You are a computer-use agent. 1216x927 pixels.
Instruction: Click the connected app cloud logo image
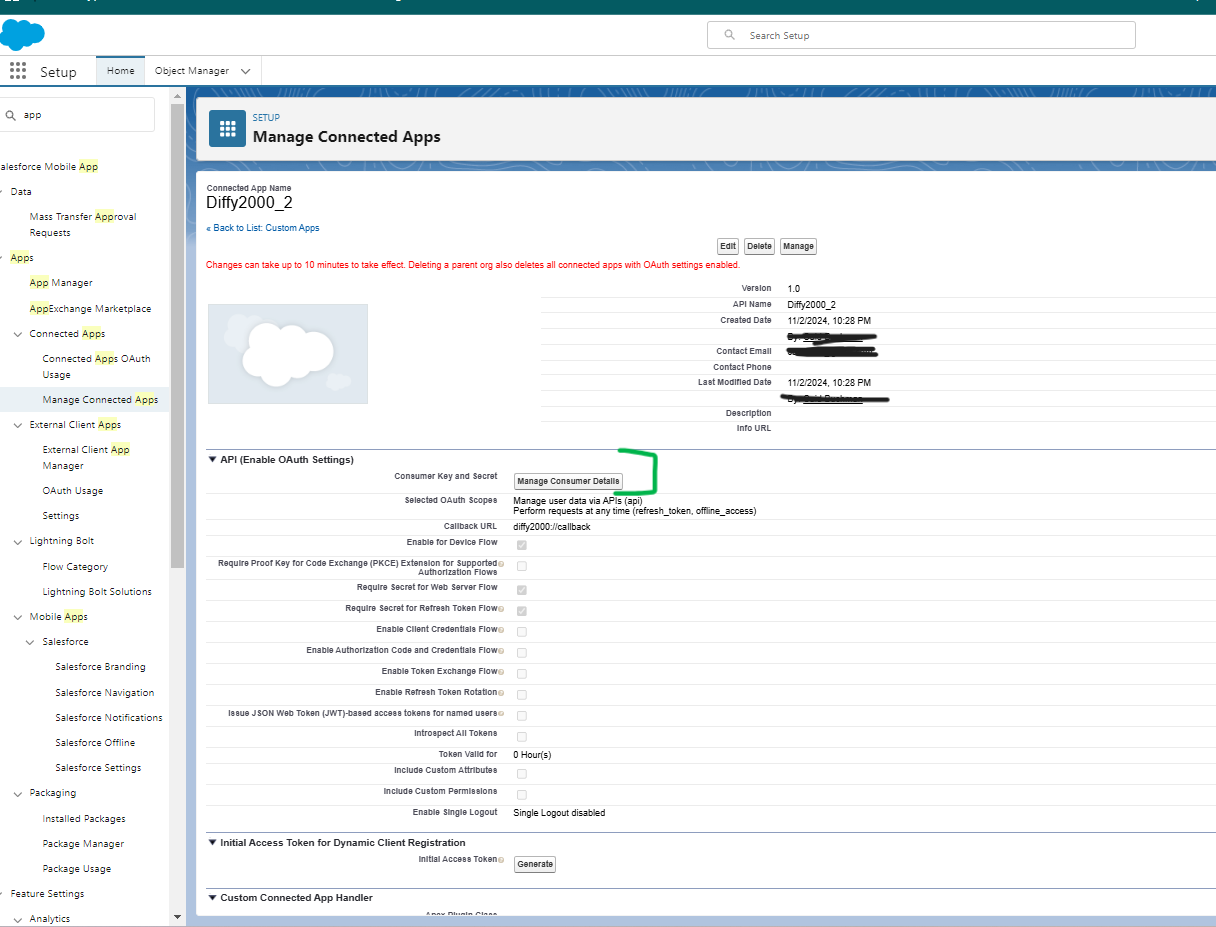pos(288,354)
